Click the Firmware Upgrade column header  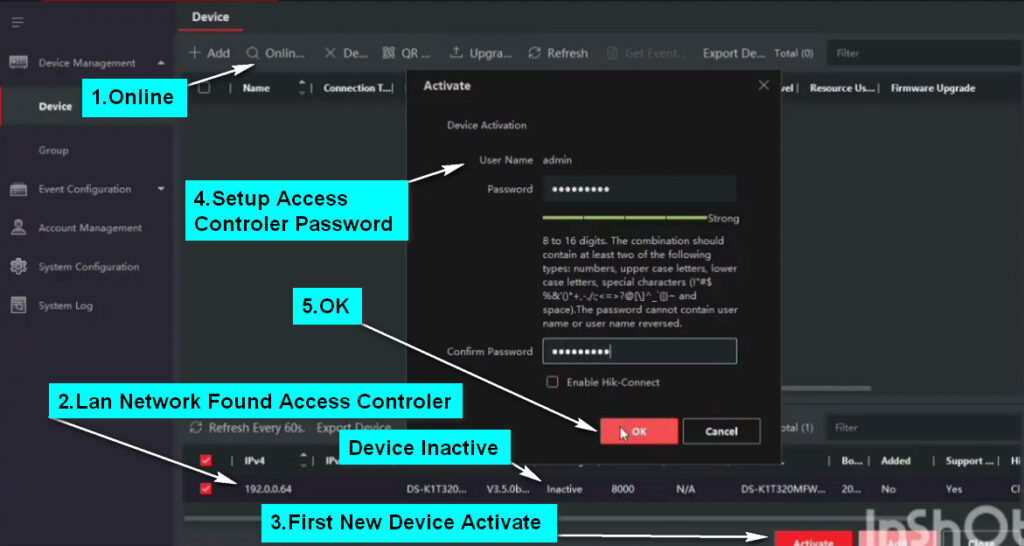[933, 88]
